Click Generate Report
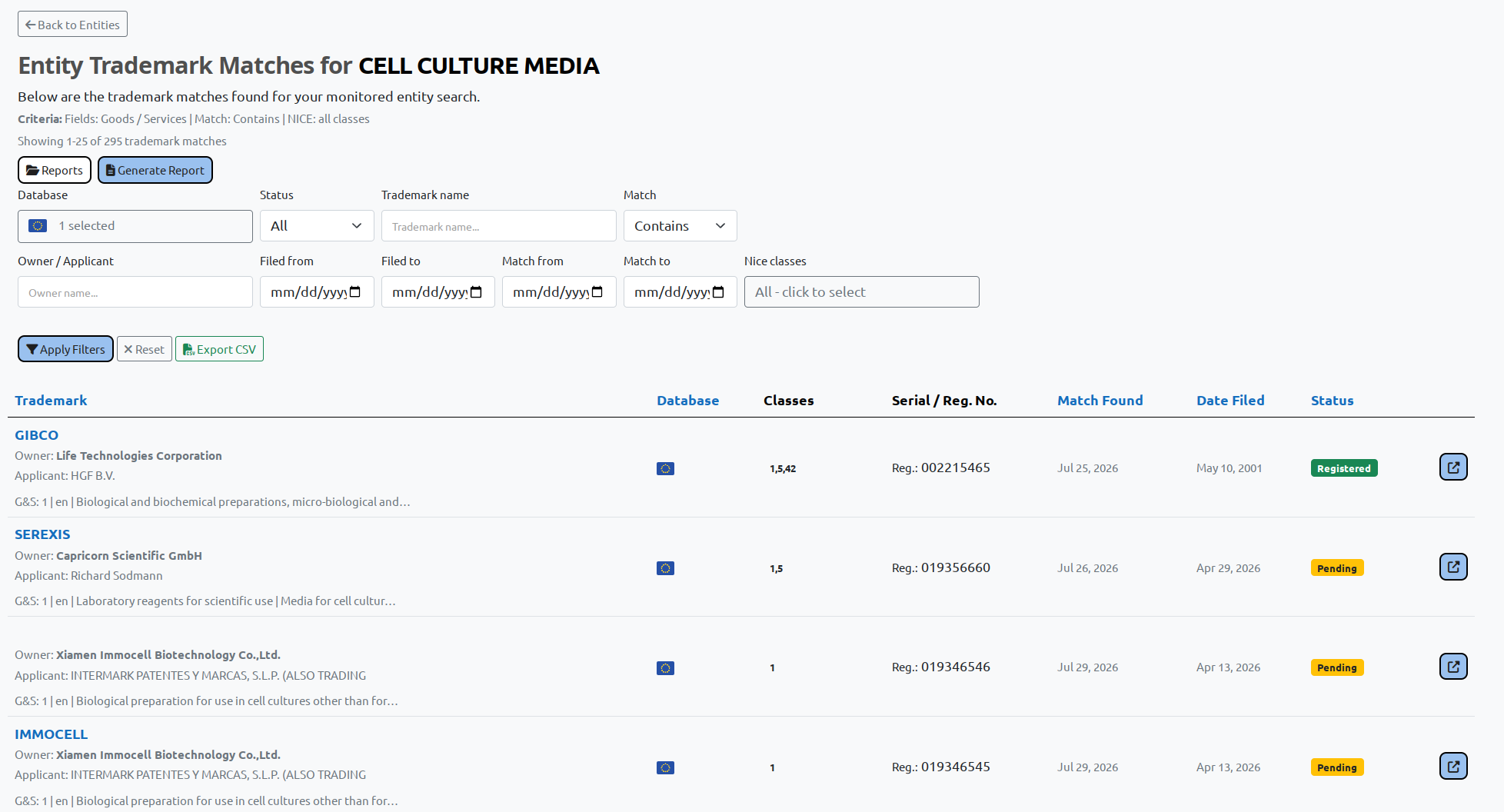The width and height of the screenshot is (1504, 812). point(155,170)
